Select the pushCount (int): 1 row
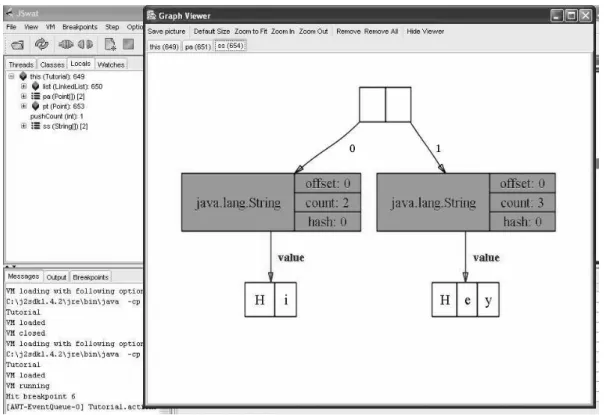The width and height of the screenshot is (605, 415). click(57, 116)
